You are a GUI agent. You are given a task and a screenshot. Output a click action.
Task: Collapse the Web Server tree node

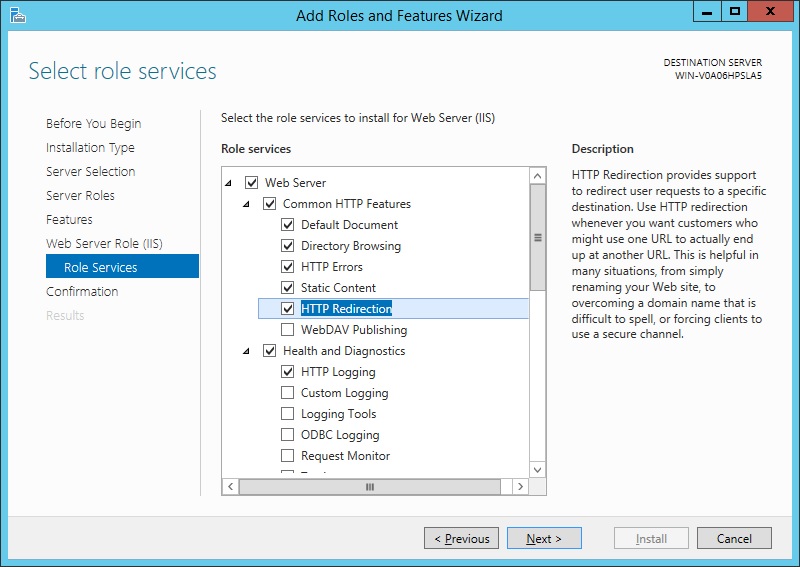point(229,183)
